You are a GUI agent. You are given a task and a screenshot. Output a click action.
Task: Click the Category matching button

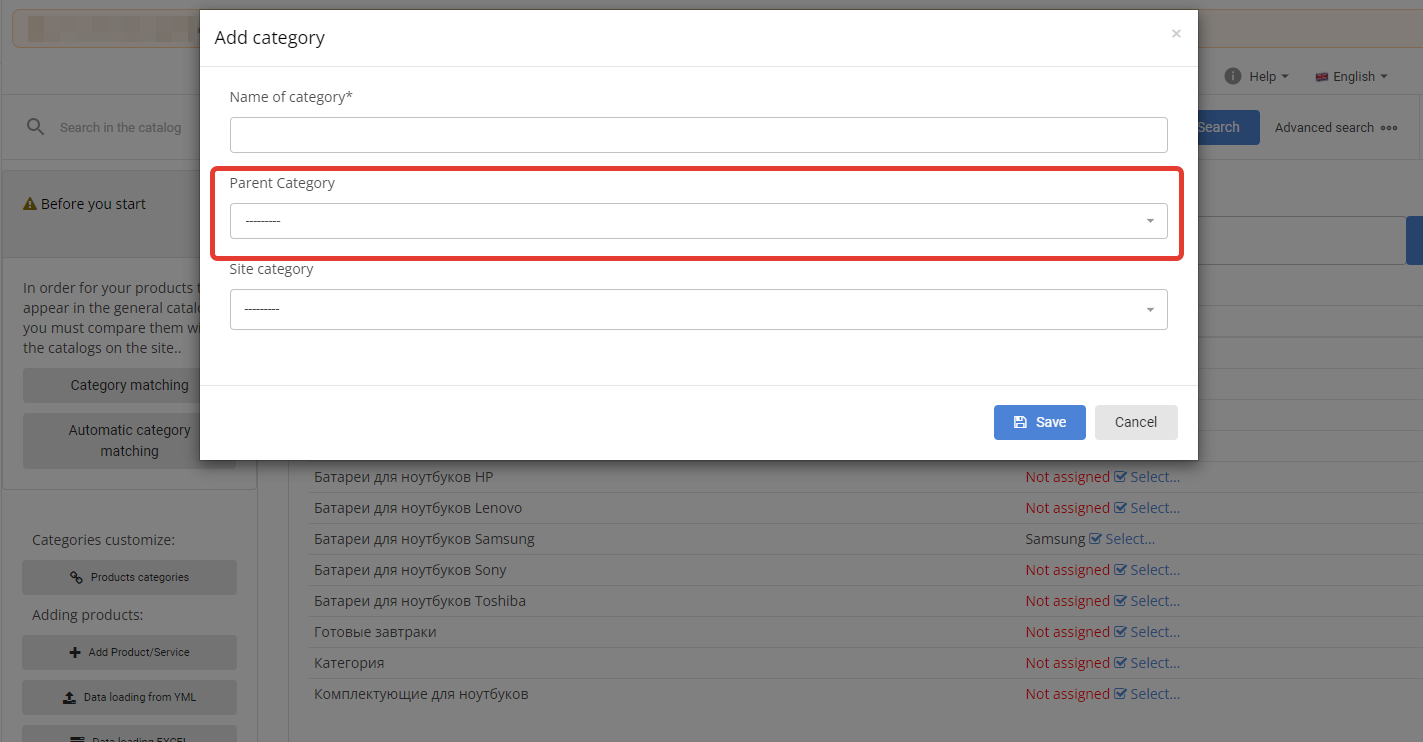(129, 385)
